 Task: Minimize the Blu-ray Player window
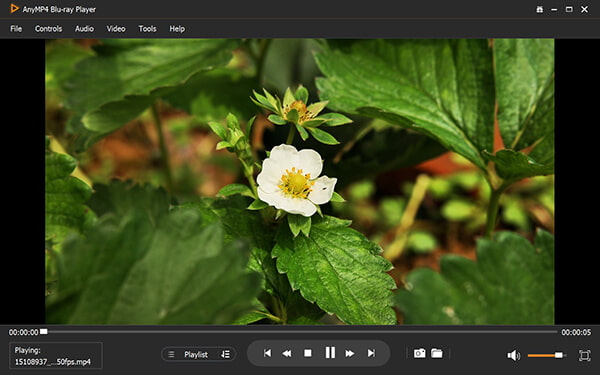coord(554,10)
